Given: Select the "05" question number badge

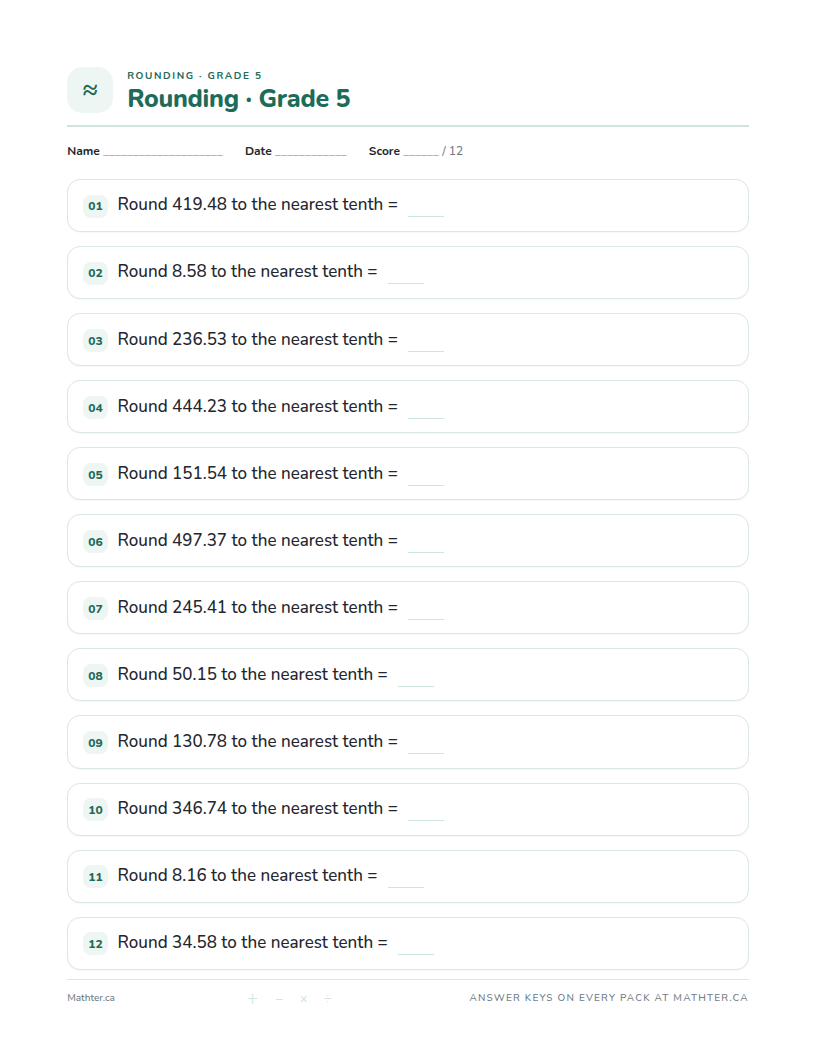Looking at the screenshot, I should [96, 474].
